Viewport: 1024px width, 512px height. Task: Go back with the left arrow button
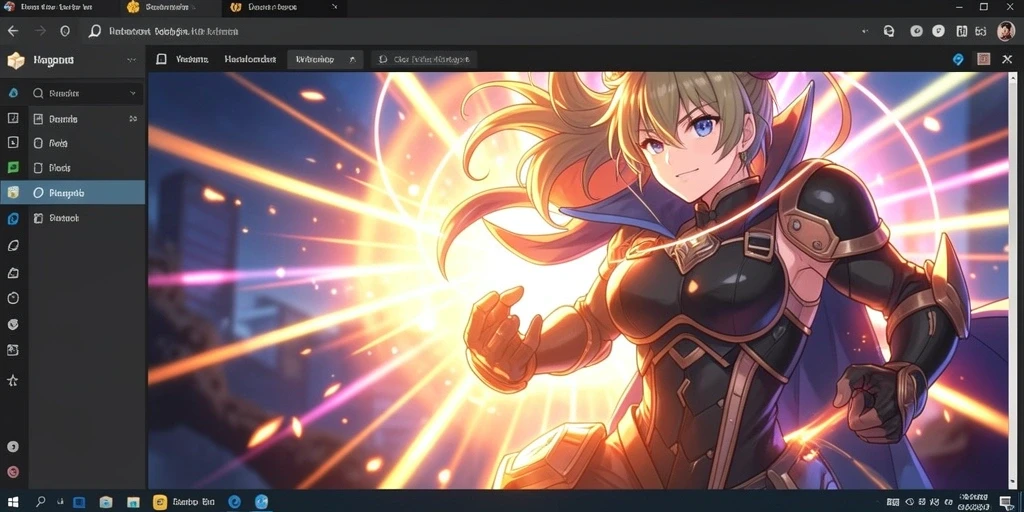[13, 31]
